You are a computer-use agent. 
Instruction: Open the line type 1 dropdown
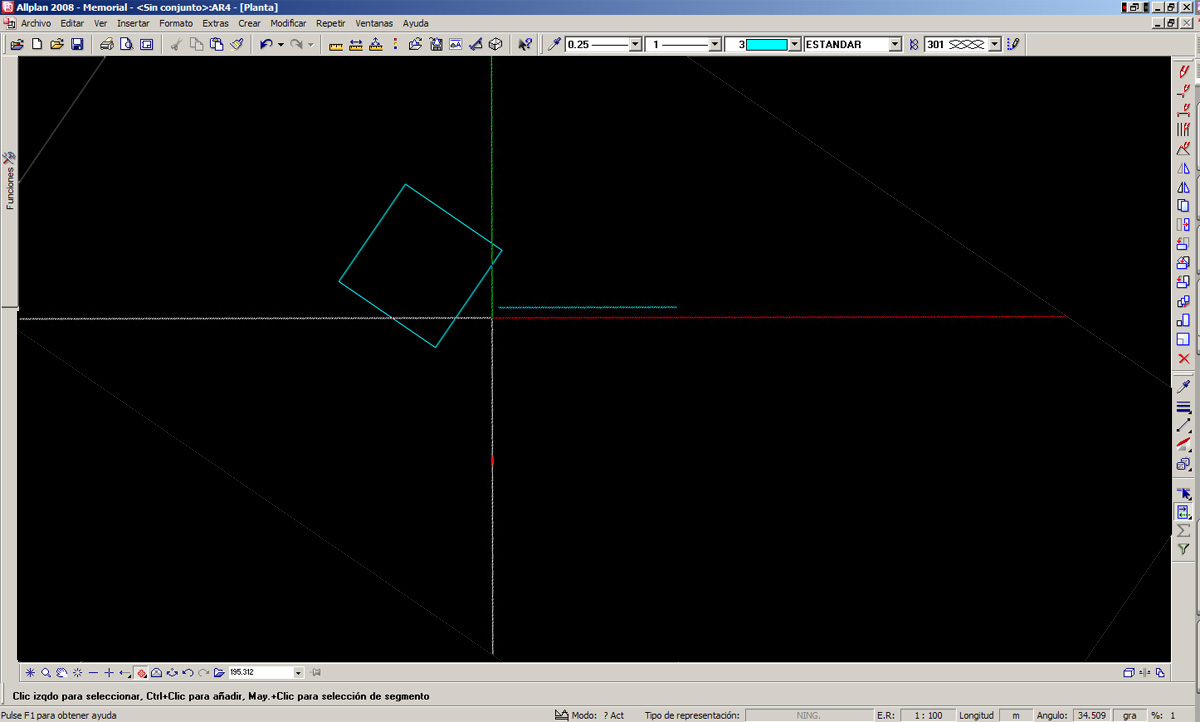click(x=714, y=44)
